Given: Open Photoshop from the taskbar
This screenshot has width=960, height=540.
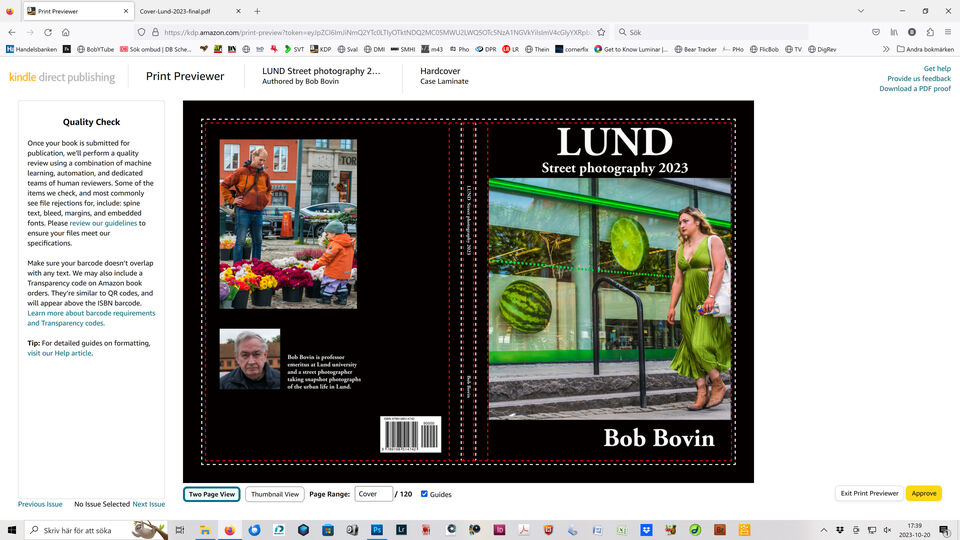Looking at the screenshot, I should click(x=377, y=530).
